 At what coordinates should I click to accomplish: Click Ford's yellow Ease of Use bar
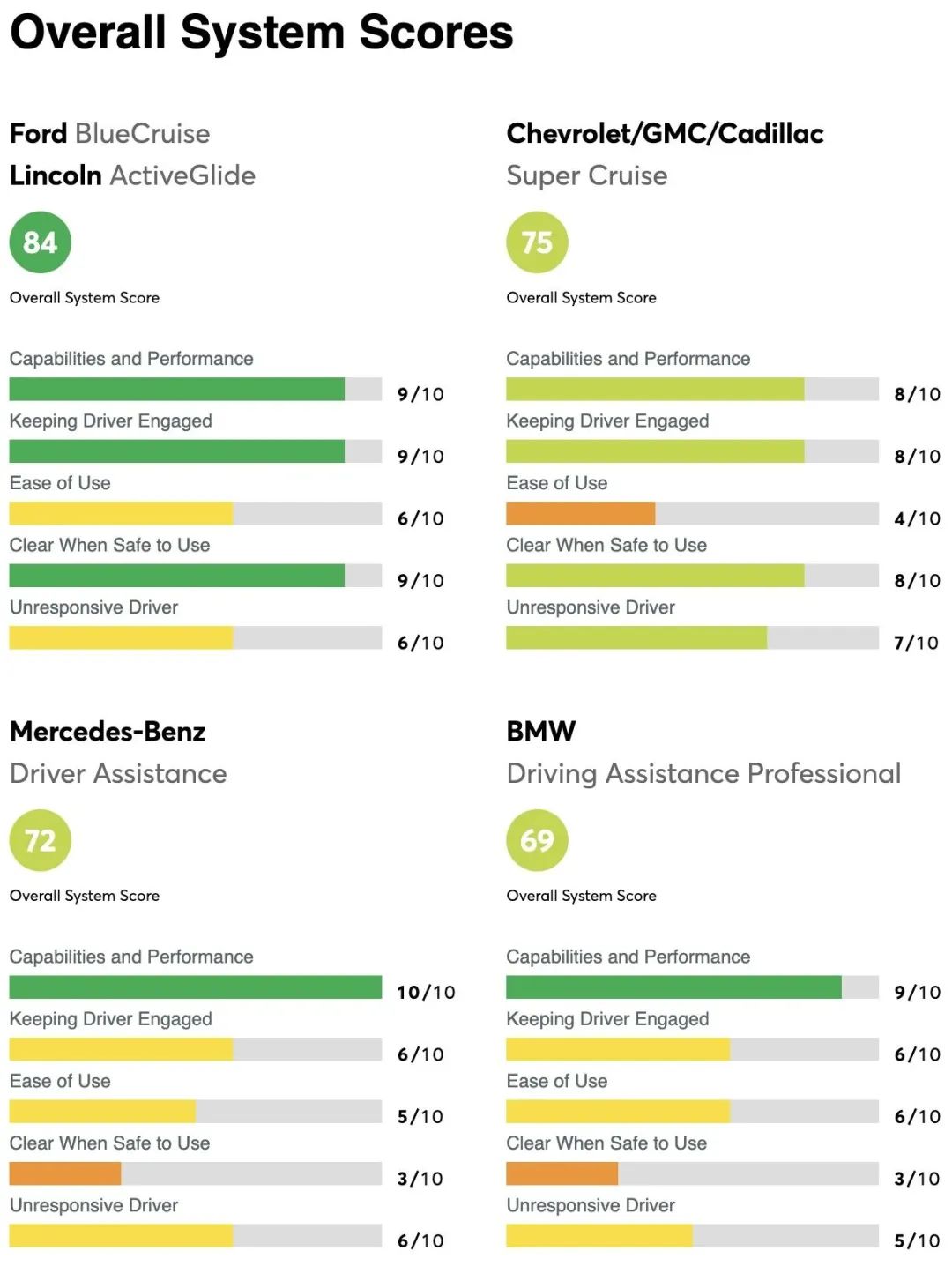click(121, 513)
